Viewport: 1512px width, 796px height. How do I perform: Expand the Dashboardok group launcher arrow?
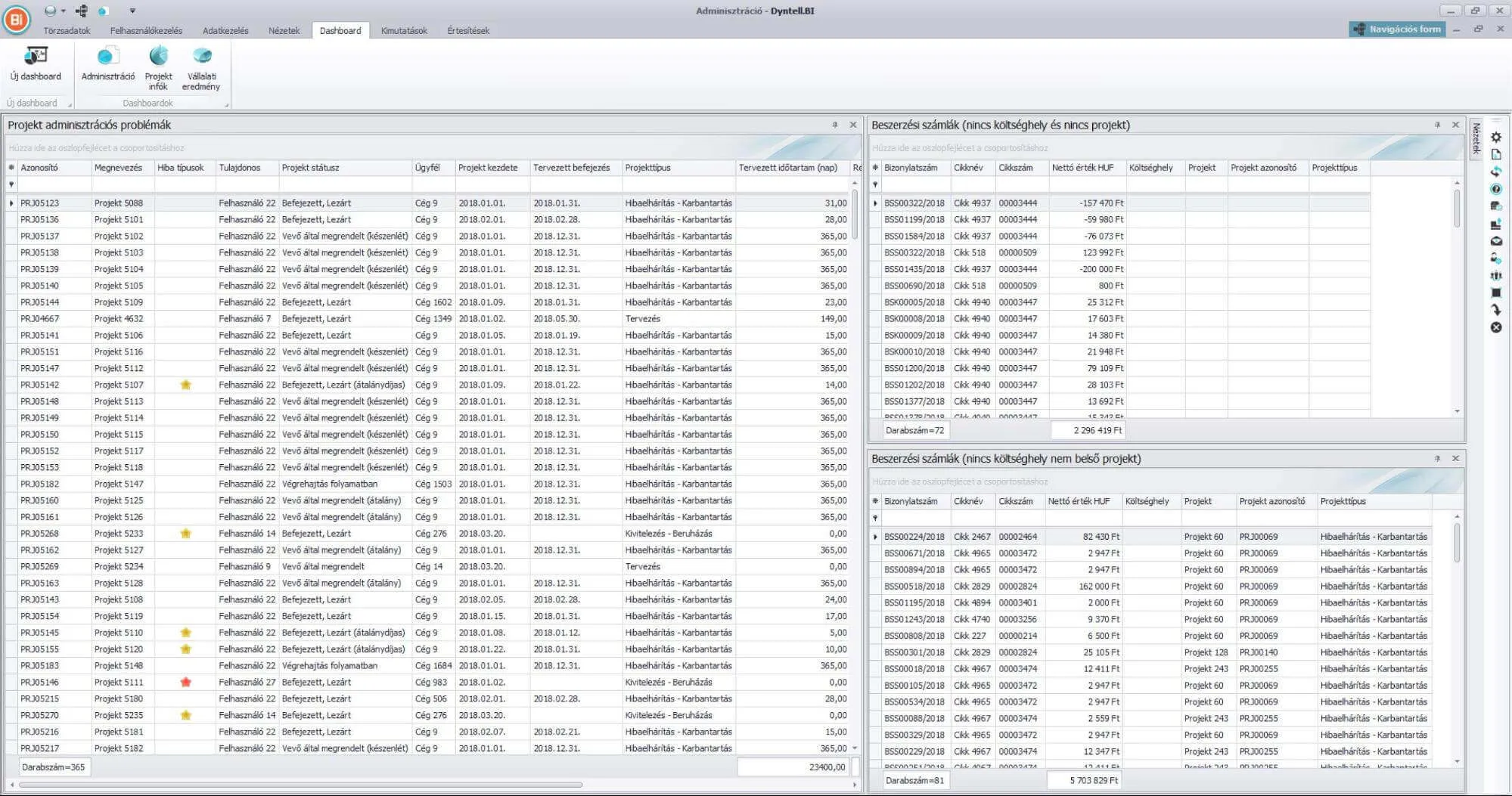coord(226,104)
